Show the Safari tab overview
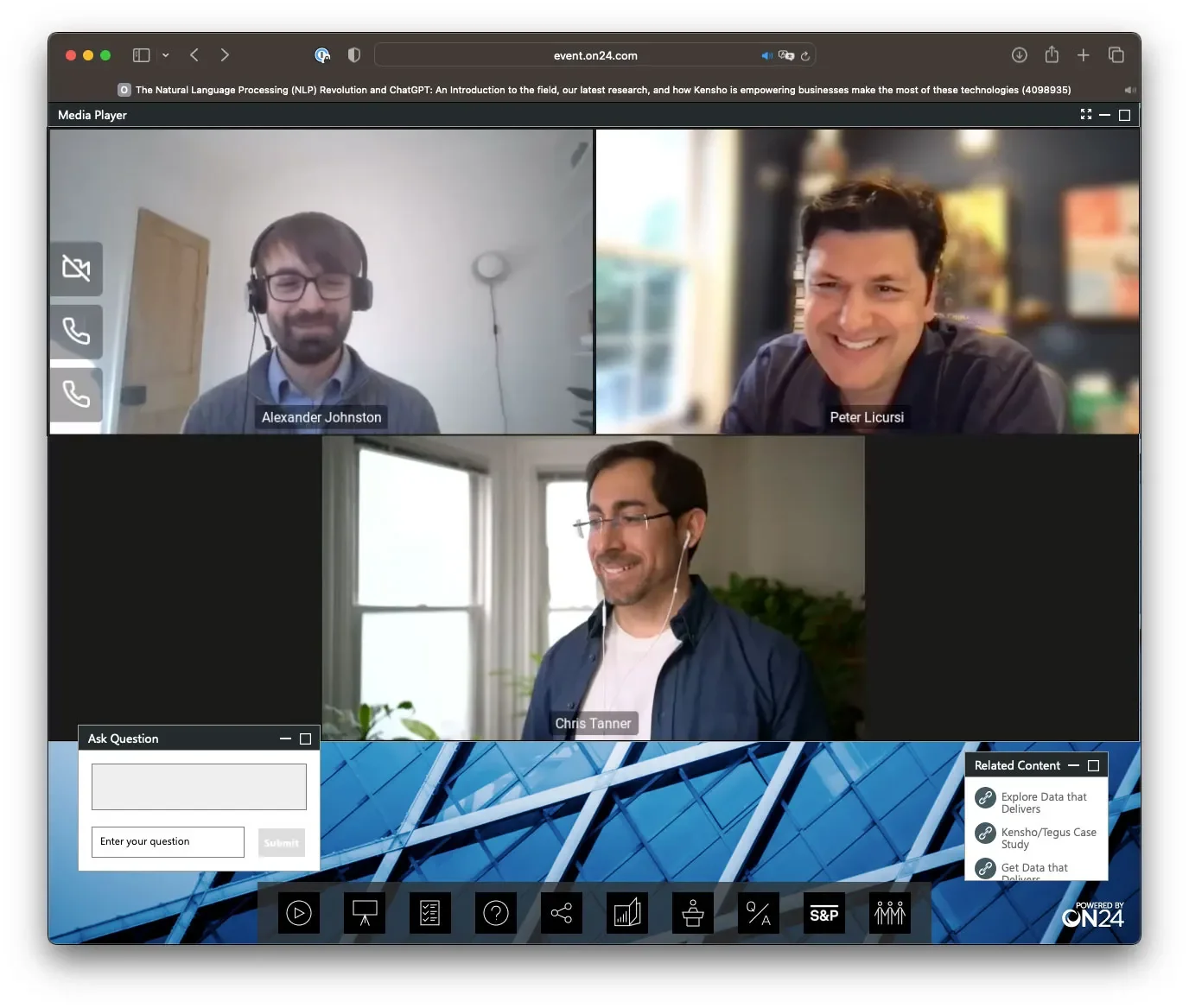Image resolution: width=1189 pixels, height=1008 pixels. [1116, 55]
